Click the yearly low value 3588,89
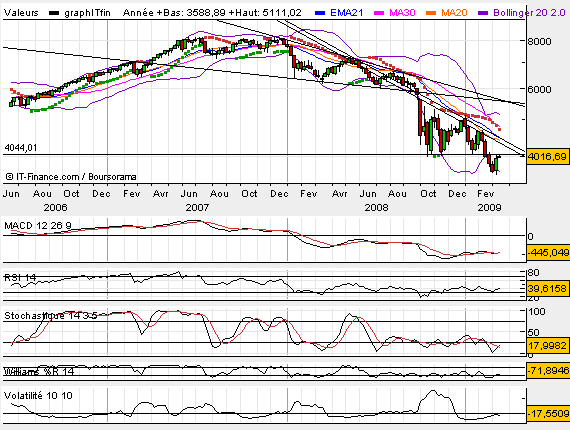The image size is (570, 430). pyautogui.click(x=206, y=13)
